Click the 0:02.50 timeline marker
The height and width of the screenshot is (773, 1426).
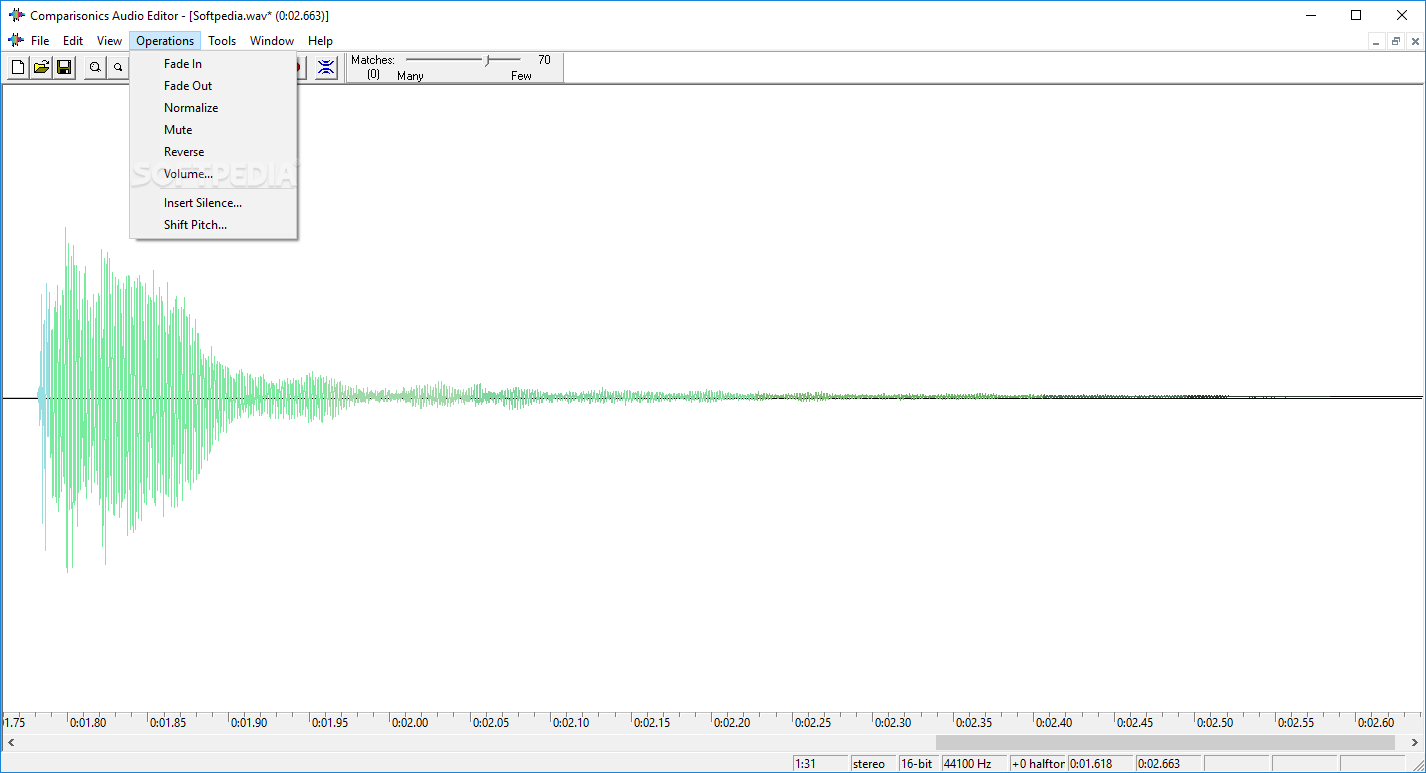(1215, 722)
